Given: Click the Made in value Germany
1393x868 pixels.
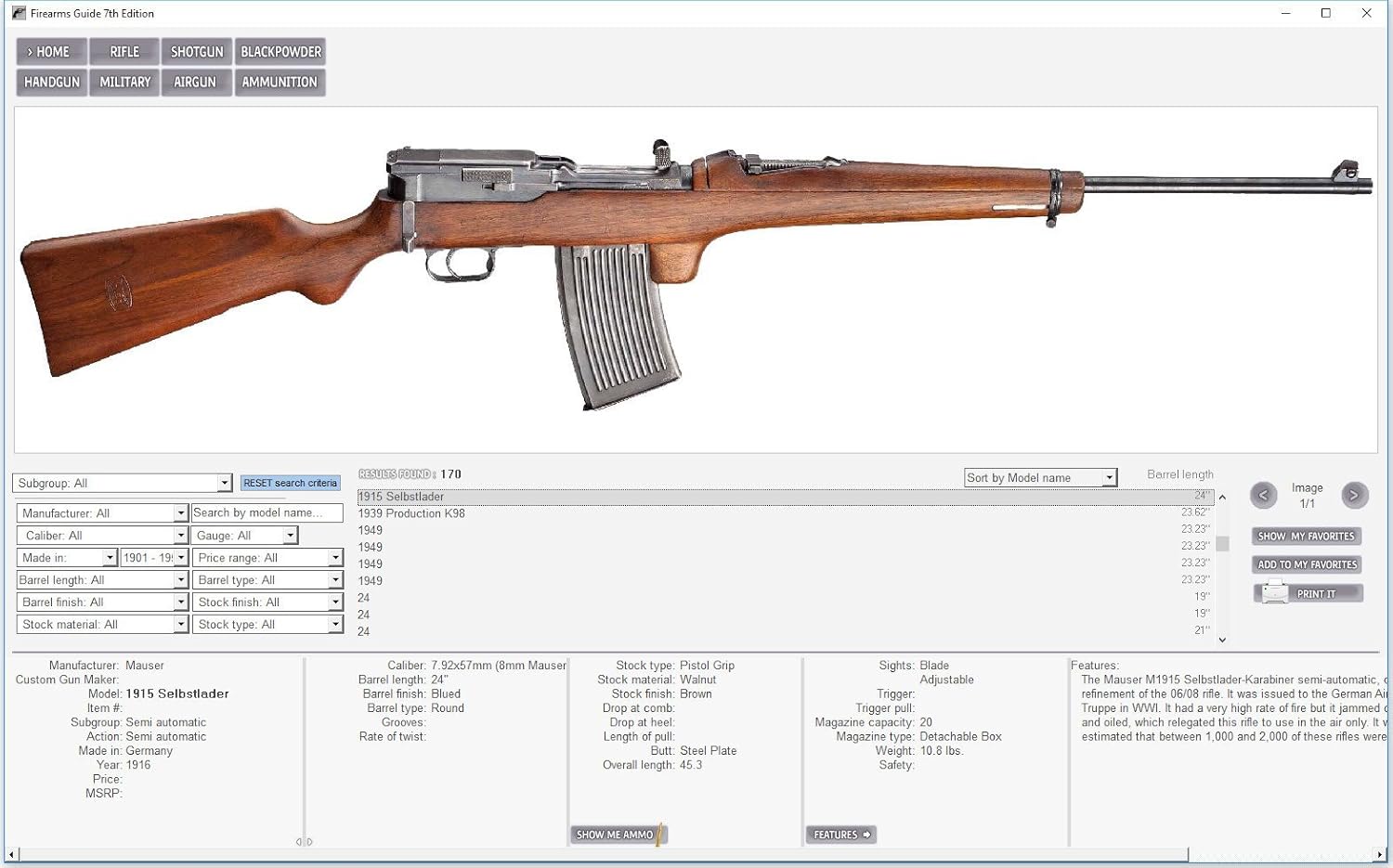Looking at the screenshot, I should coord(150,751).
